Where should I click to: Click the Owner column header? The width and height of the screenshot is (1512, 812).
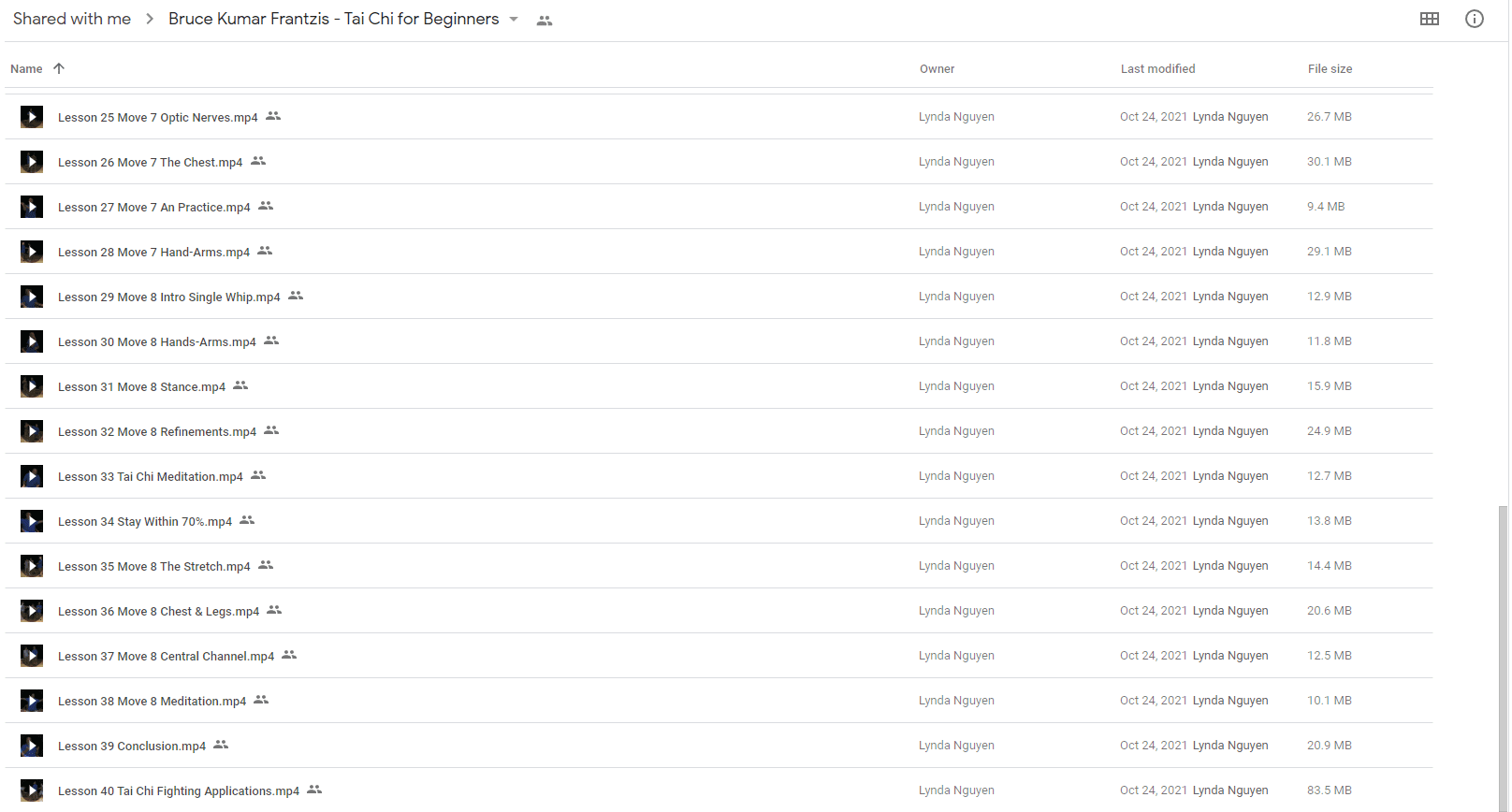[937, 69]
